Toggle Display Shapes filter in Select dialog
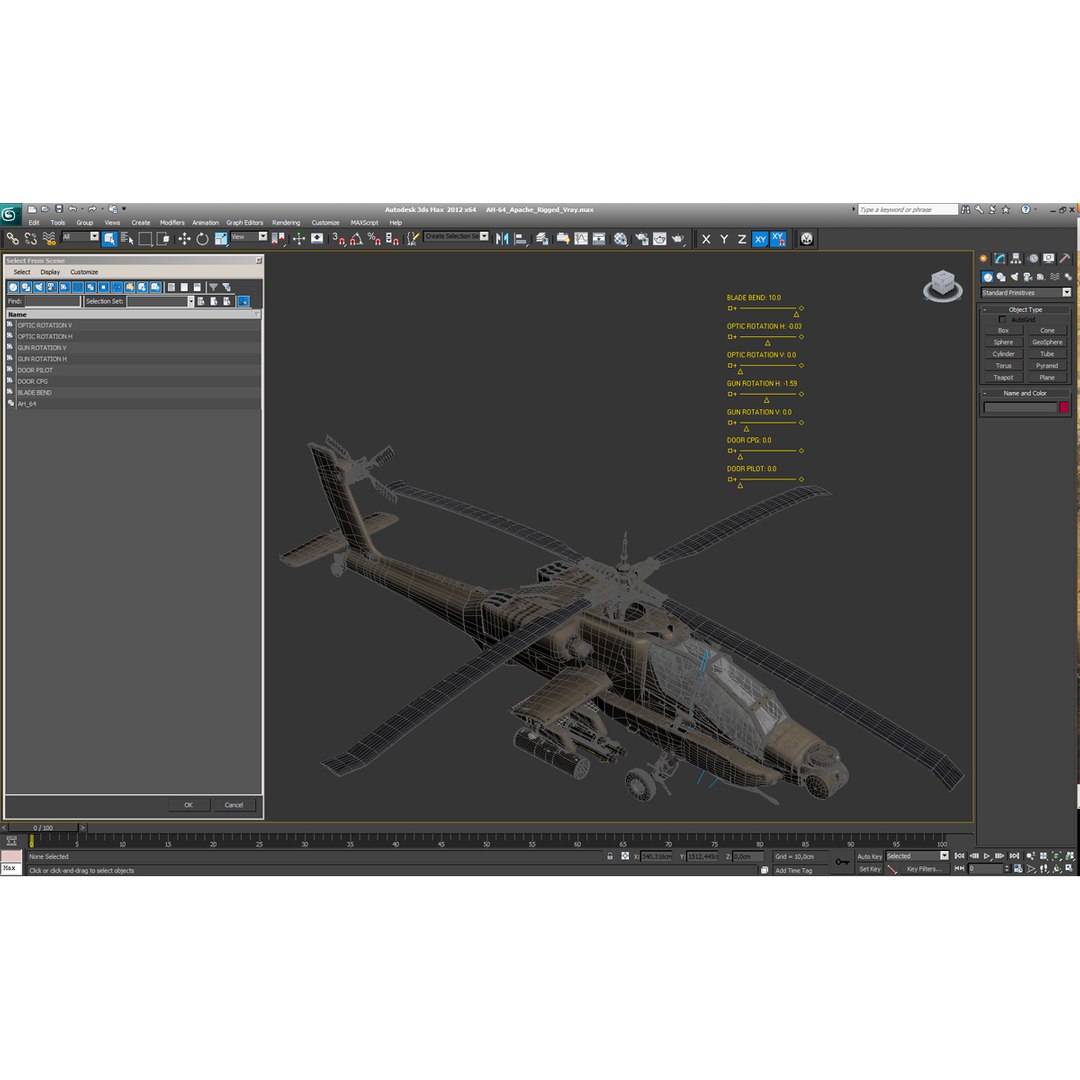The width and height of the screenshot is (1080, 1080). coord(25,287)
